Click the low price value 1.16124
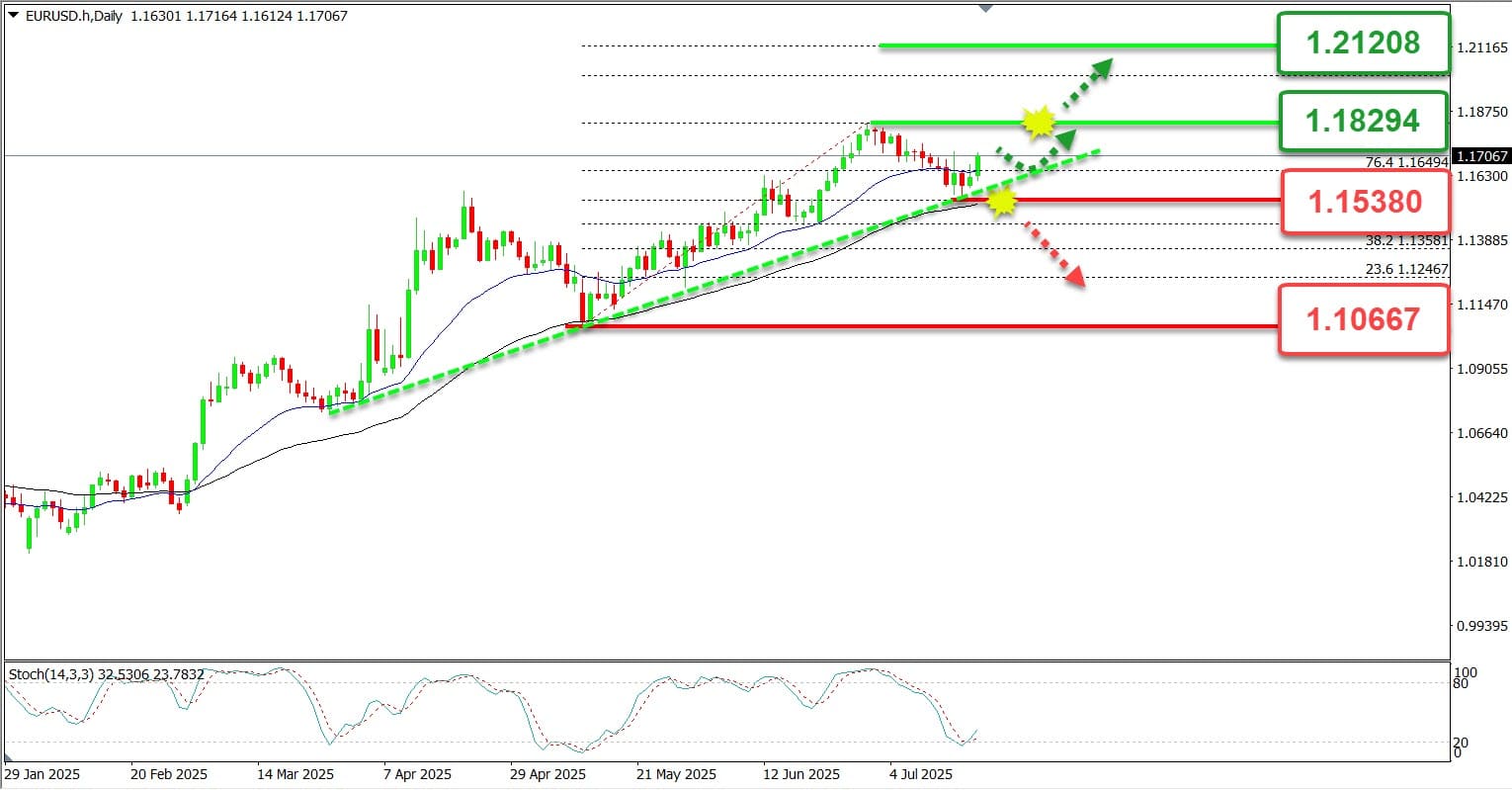The image size is (1512, 790). click(x=266, y=17)
